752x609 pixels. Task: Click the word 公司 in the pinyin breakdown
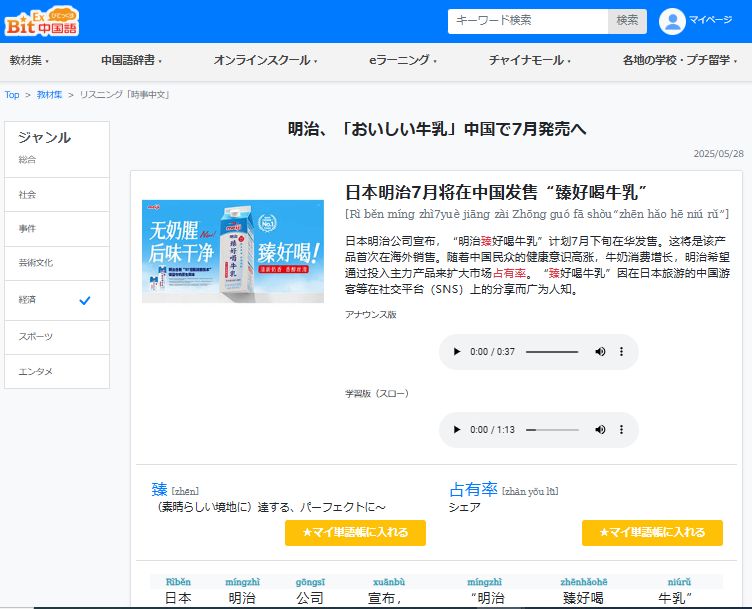[310, 598]
